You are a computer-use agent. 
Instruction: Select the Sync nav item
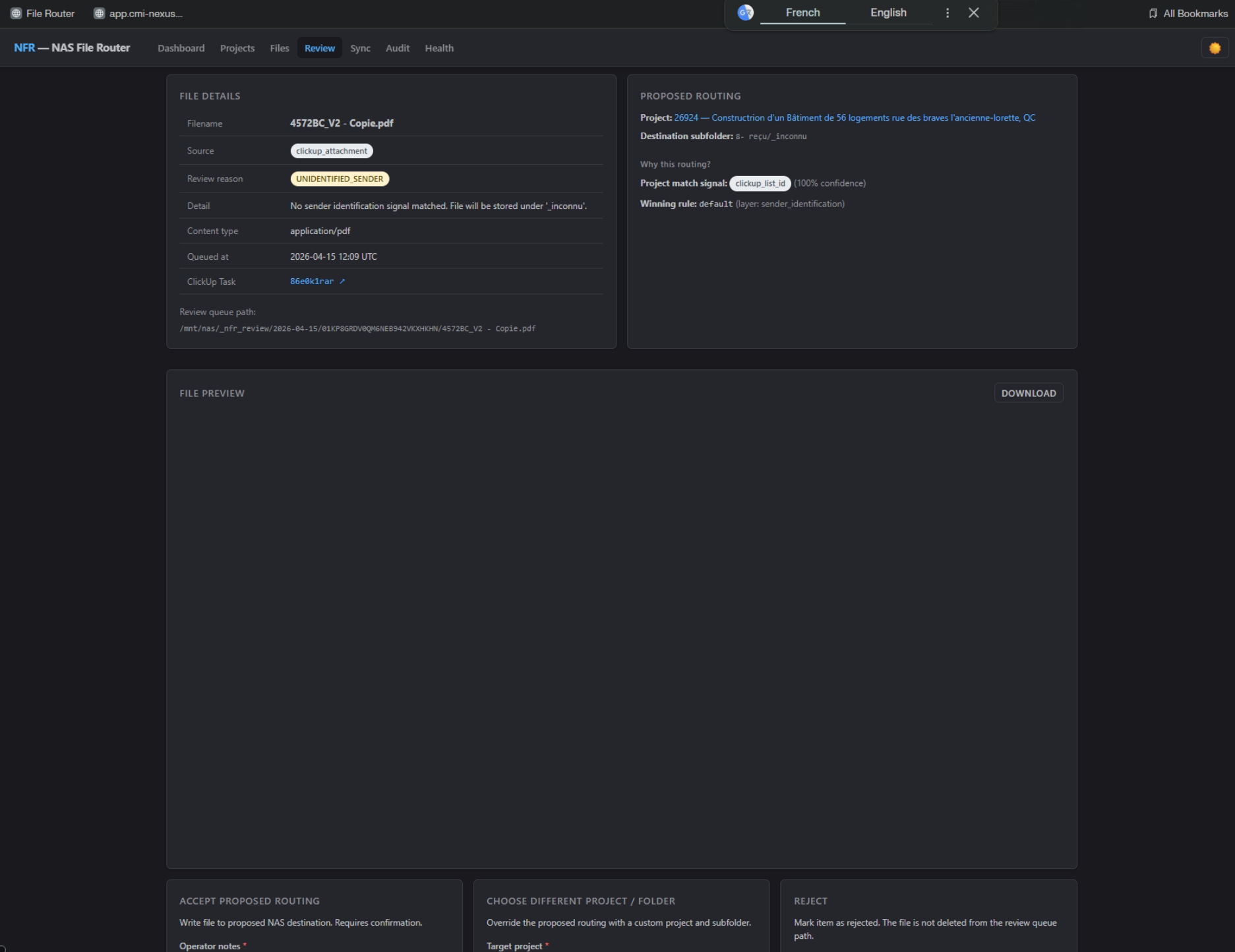[x=360, y=48]
